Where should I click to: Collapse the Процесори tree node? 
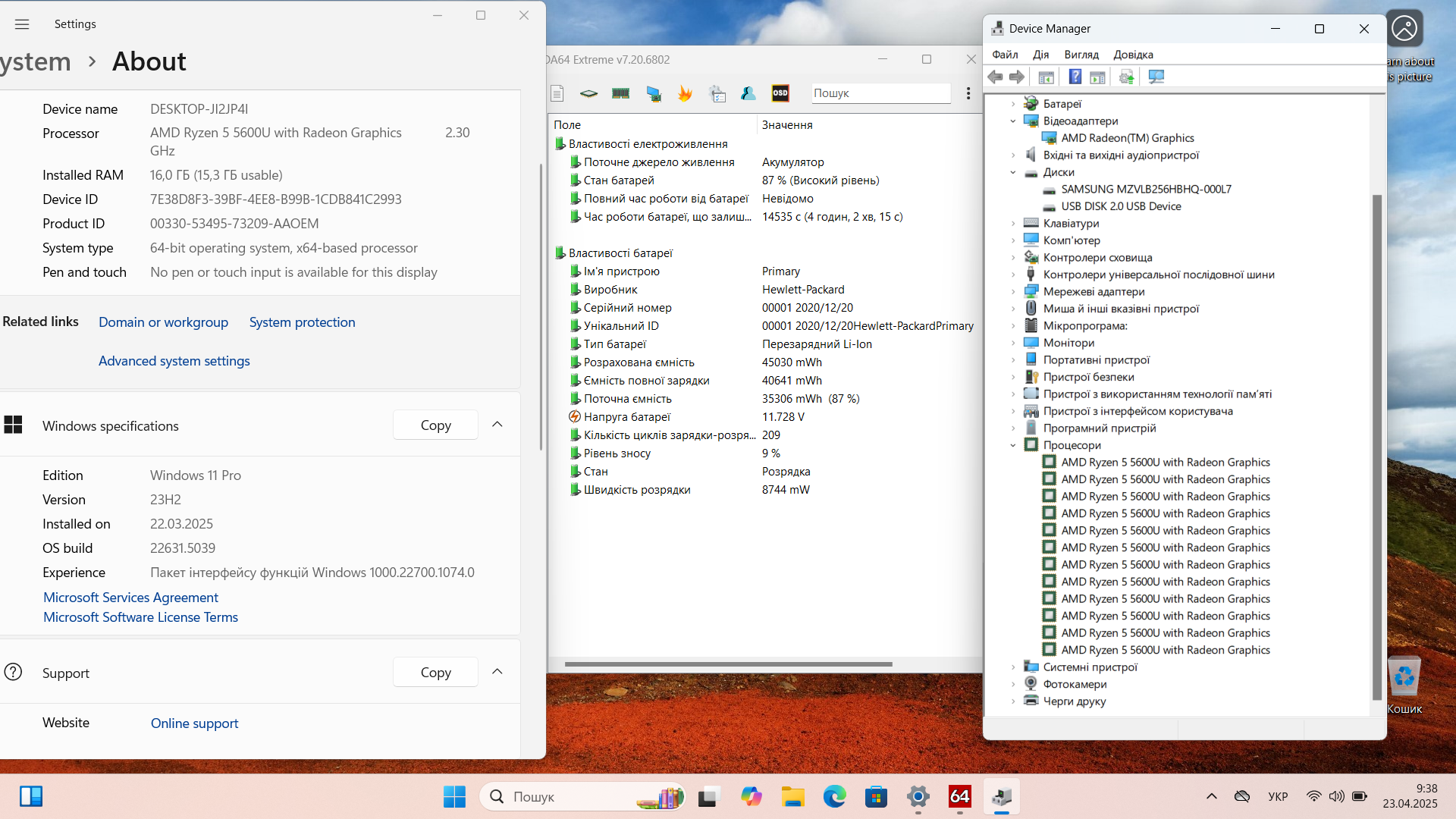1013,445
